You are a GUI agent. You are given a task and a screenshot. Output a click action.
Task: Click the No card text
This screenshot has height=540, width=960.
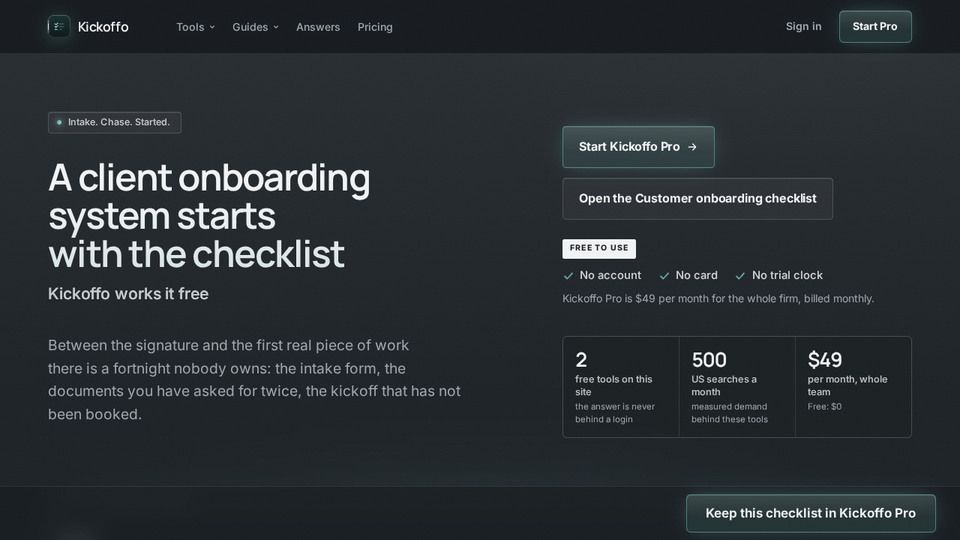pos(696,276)
